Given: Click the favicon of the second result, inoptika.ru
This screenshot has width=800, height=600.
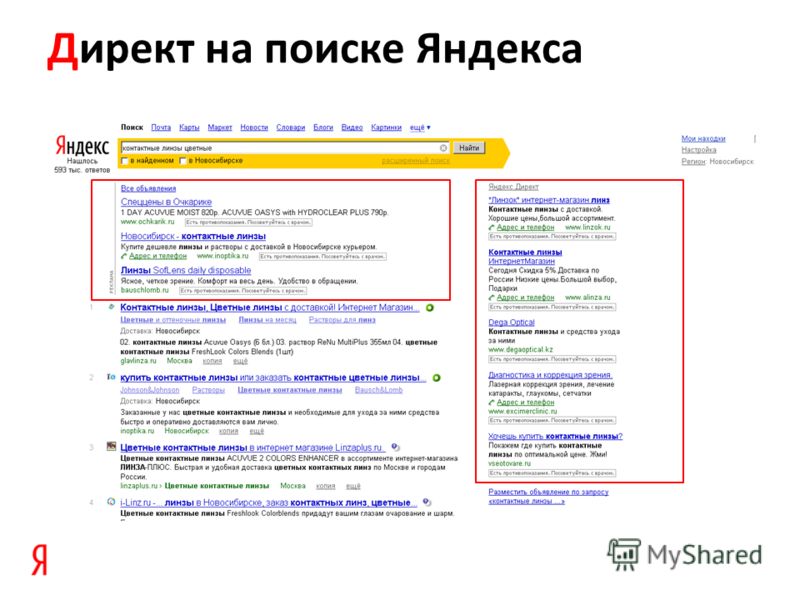Looking at the screenshot, I should click(111, 377).
